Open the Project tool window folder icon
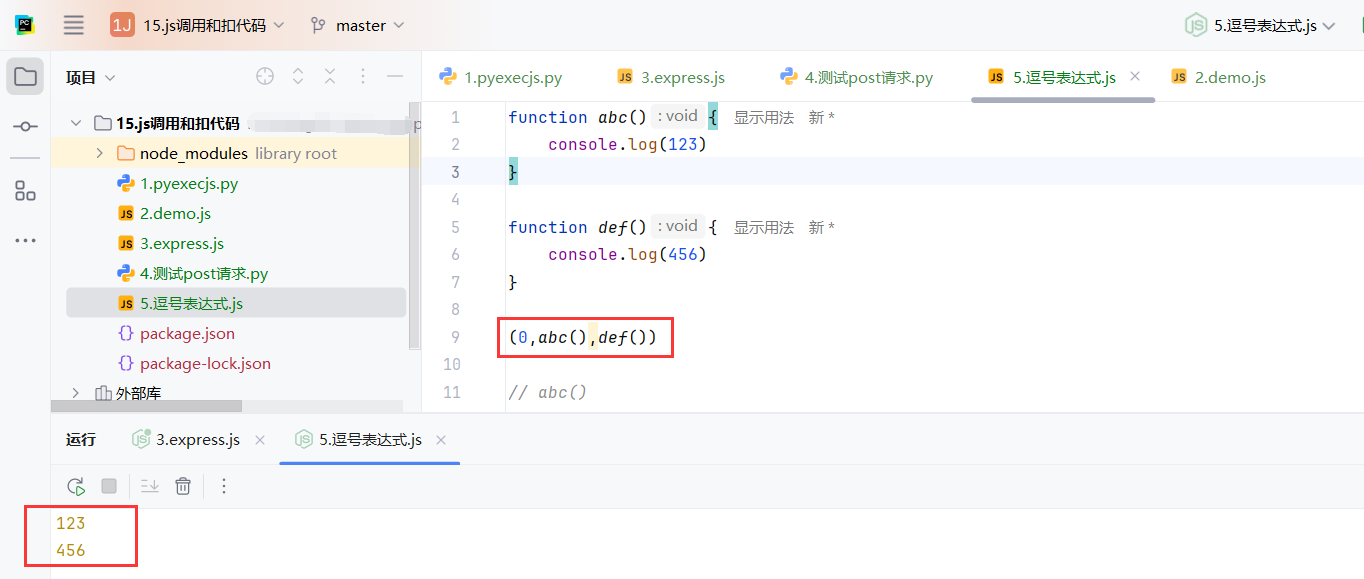This screenshot has width=1364, height=579. pyautogui.click(x=25, y=77)
